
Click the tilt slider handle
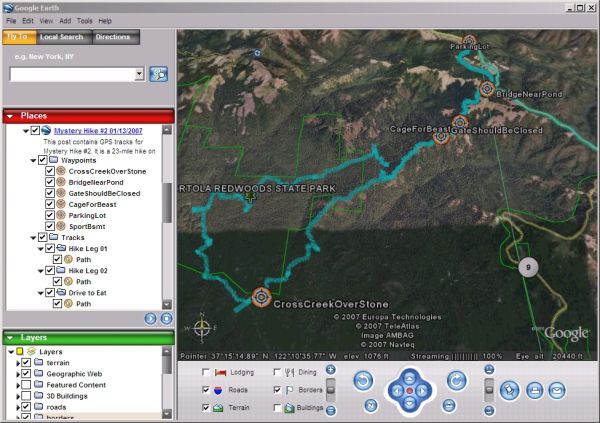tap(489, 390)
